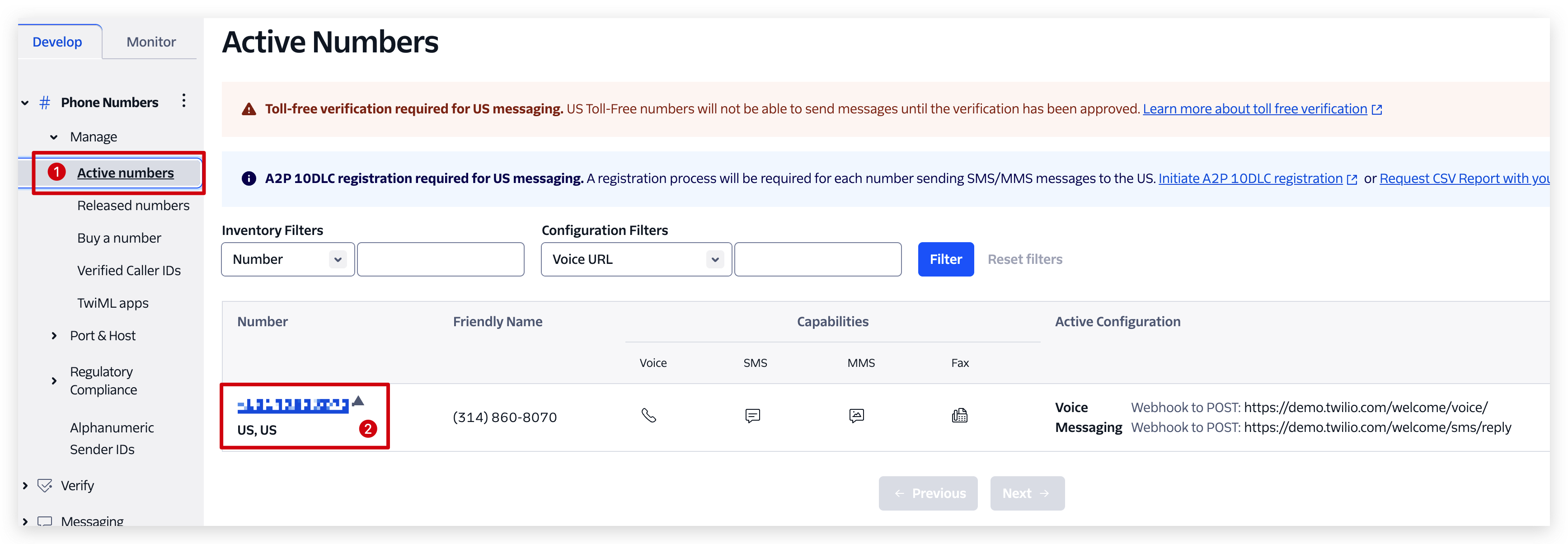The image size is (1568, 544).
Task: Click the A2P 10DLC info icon
Action: tap(249, 178)
